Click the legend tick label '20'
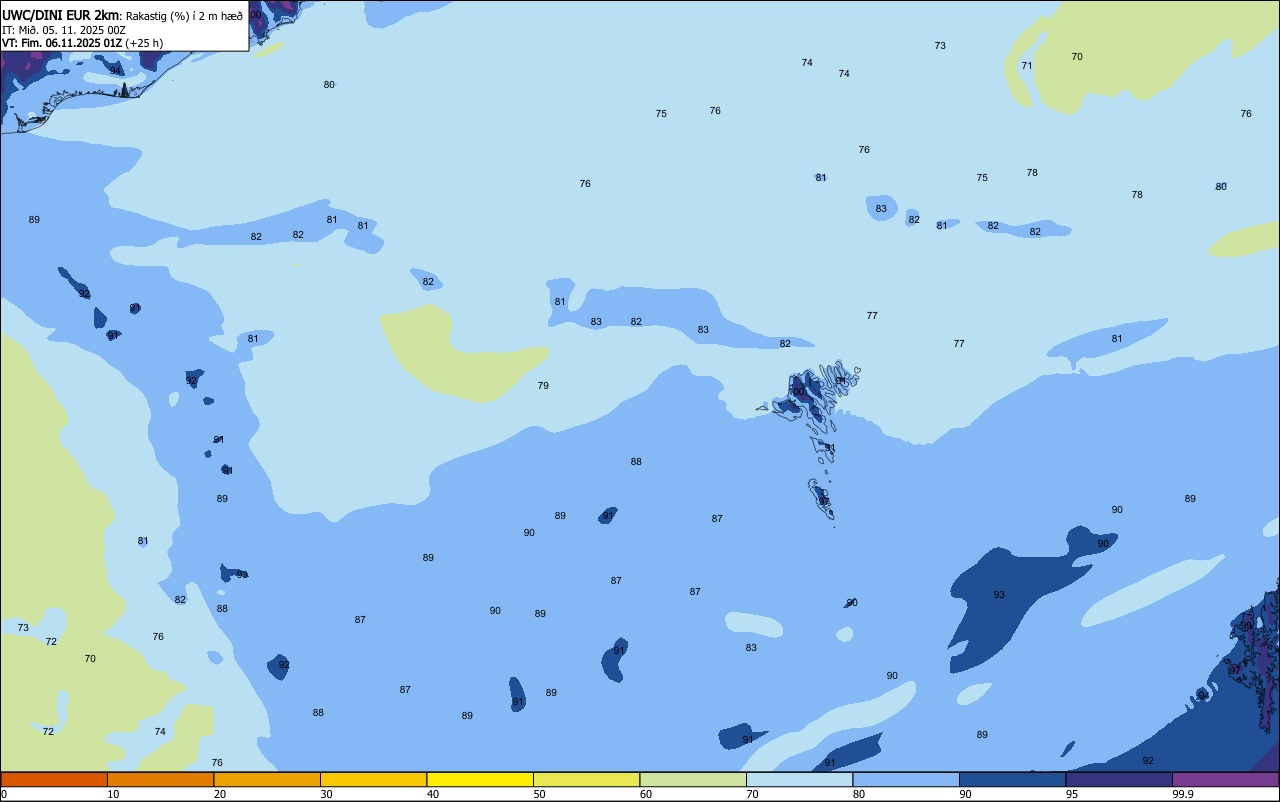This screenshot has width=1280, height=802. coord(220,794)
